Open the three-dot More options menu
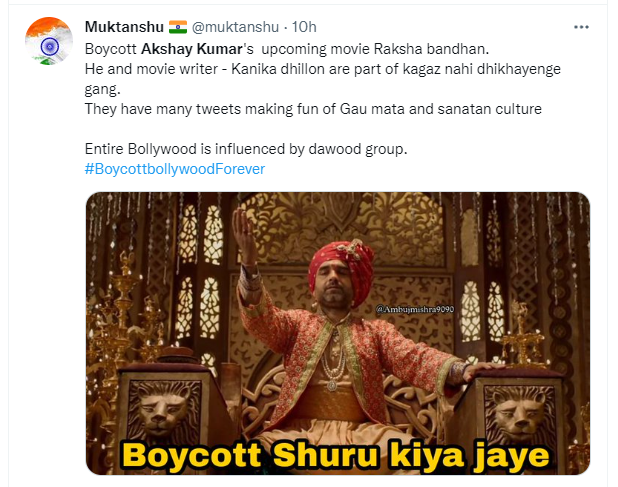 coord(581,27)
